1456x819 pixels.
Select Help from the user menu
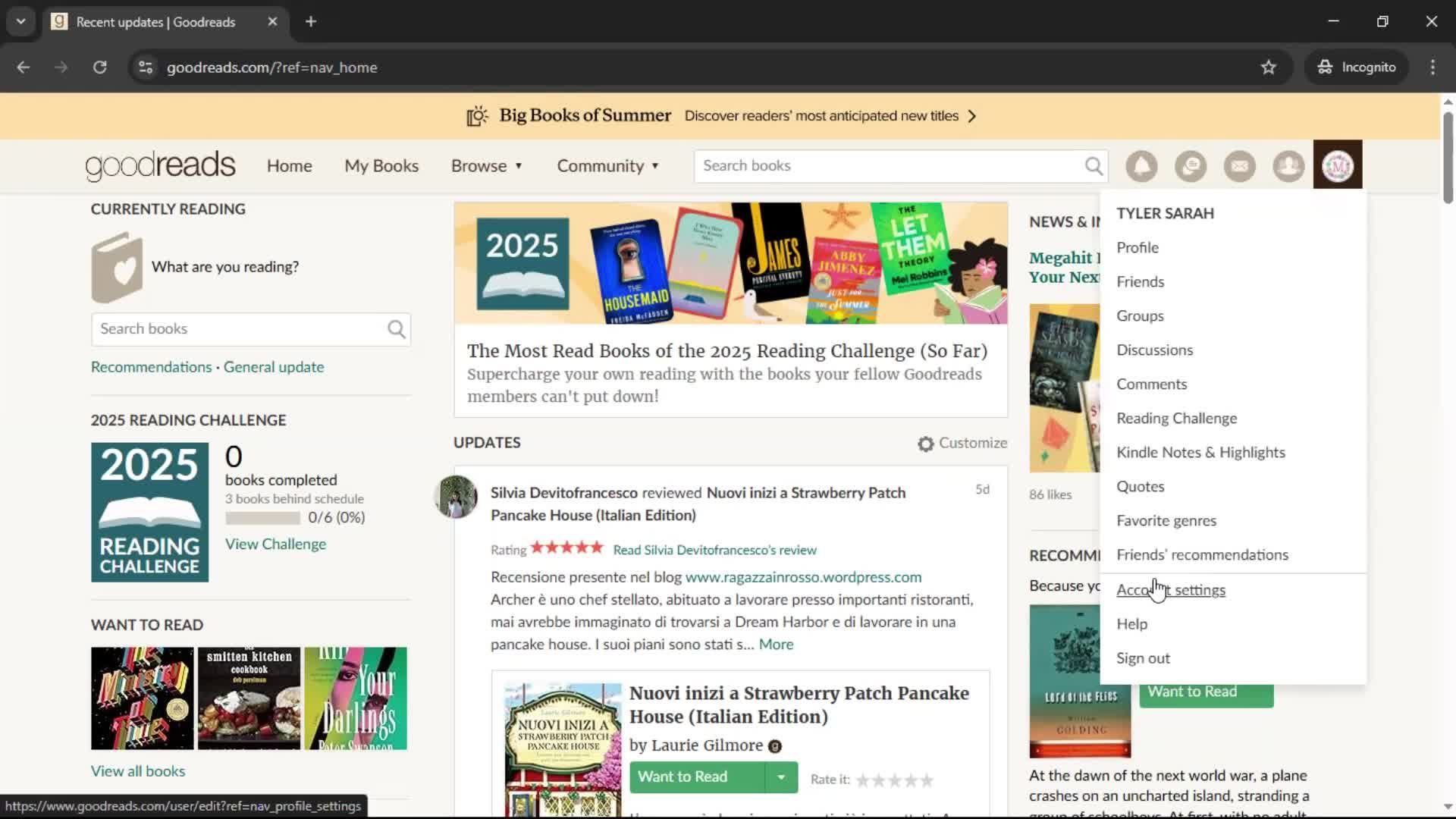point(1131,624)
